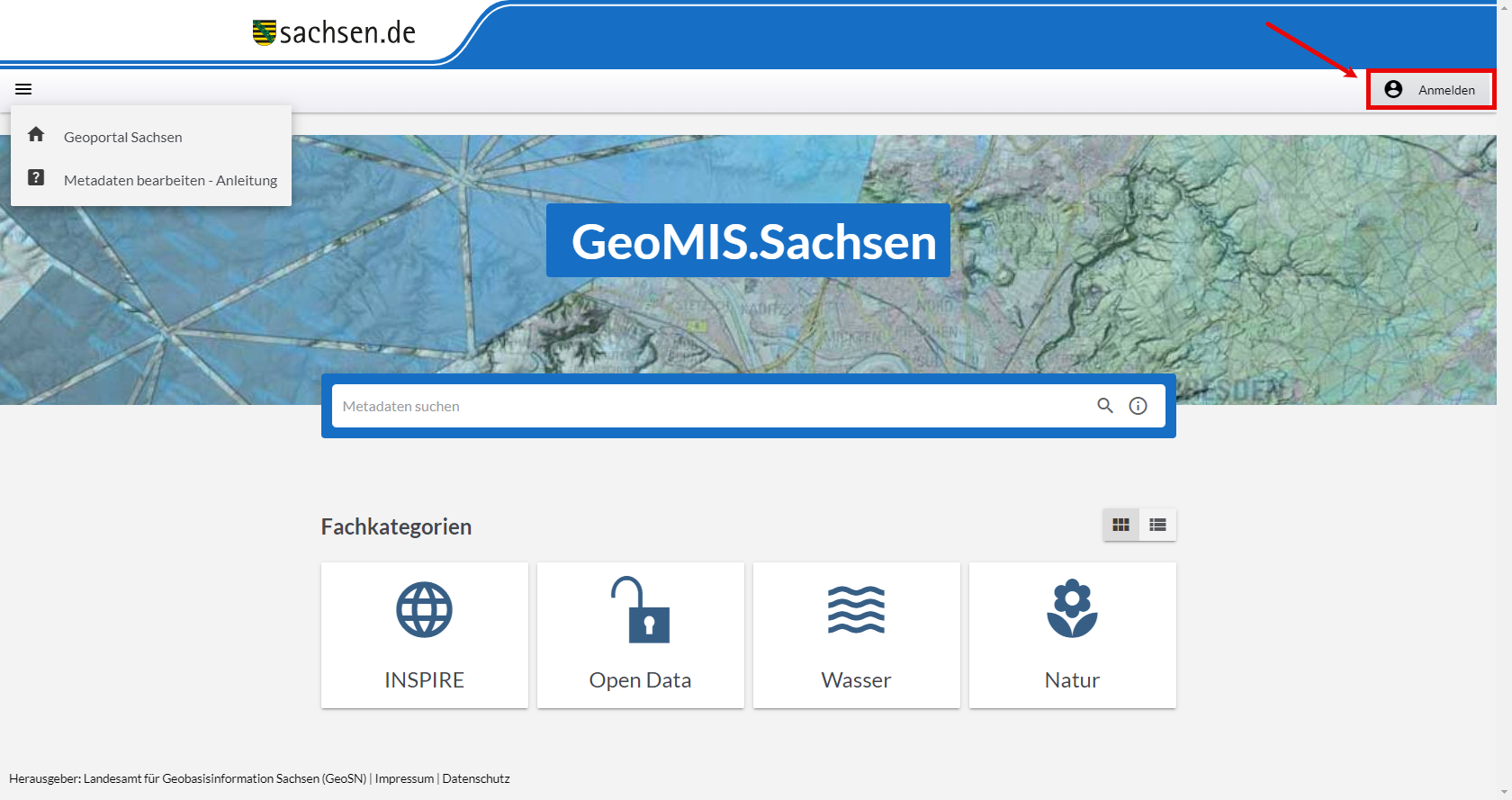Screen dimensions: 1512x800
Task: Click the sachsen.de logo
Action: 334,33
